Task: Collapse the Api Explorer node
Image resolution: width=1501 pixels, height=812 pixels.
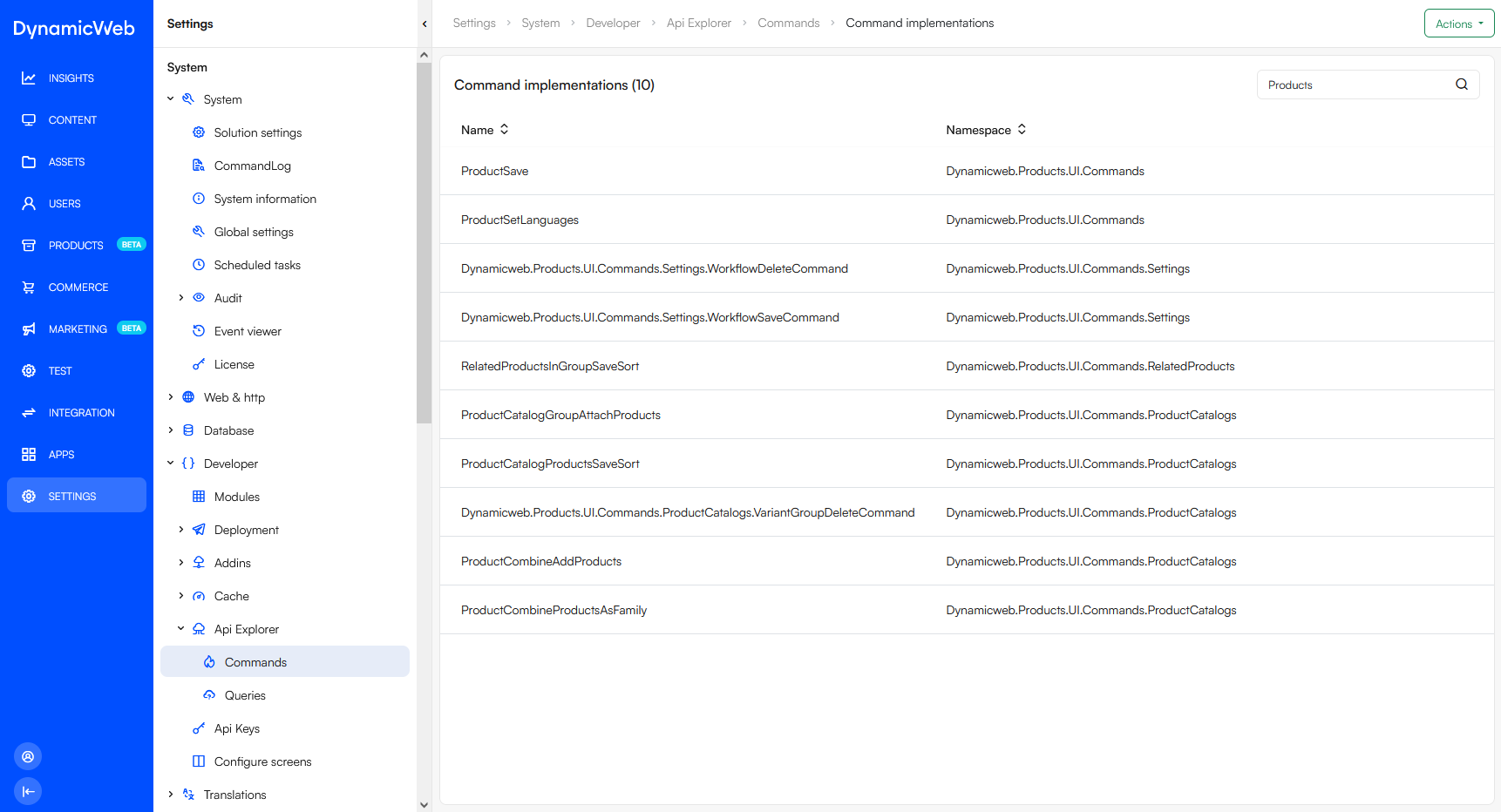Action: [x=181, y=629]
